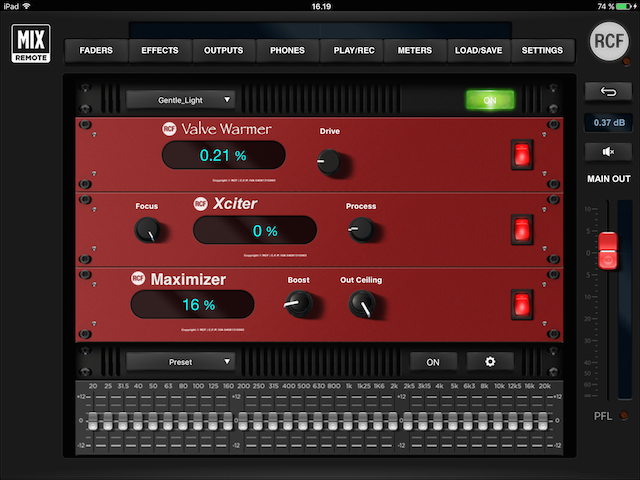Image resolution: width=640 pixels, height=480 pixels.
Task: Click the red MAIN OUT fader
Action: pyautogui.click(x=608, y=251)
